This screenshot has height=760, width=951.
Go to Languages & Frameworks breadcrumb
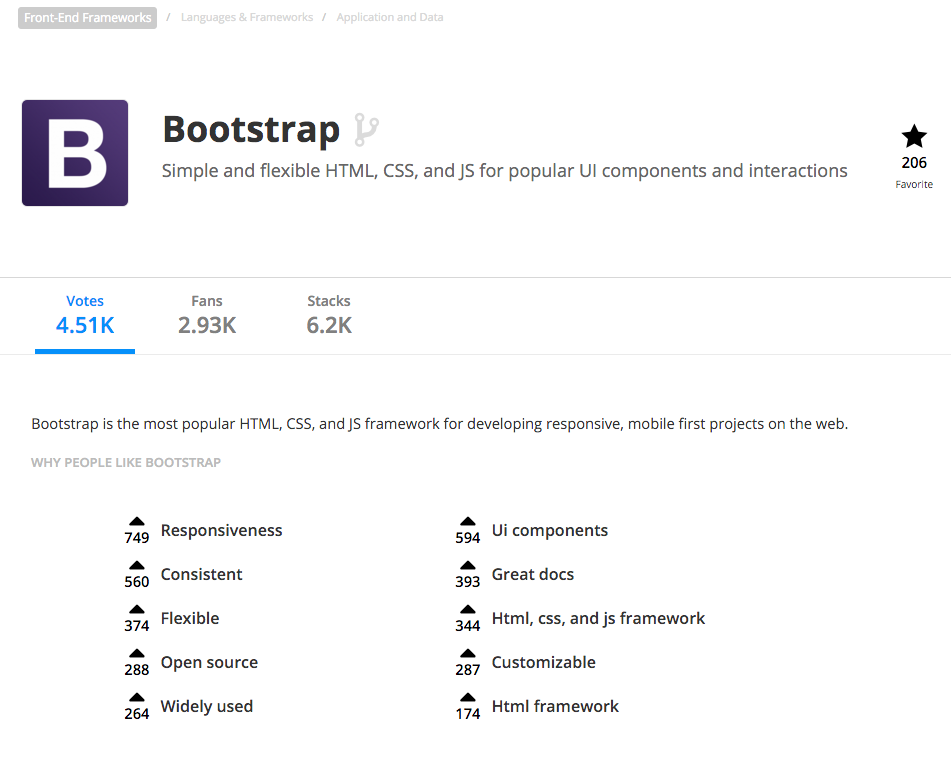[247, 18]
